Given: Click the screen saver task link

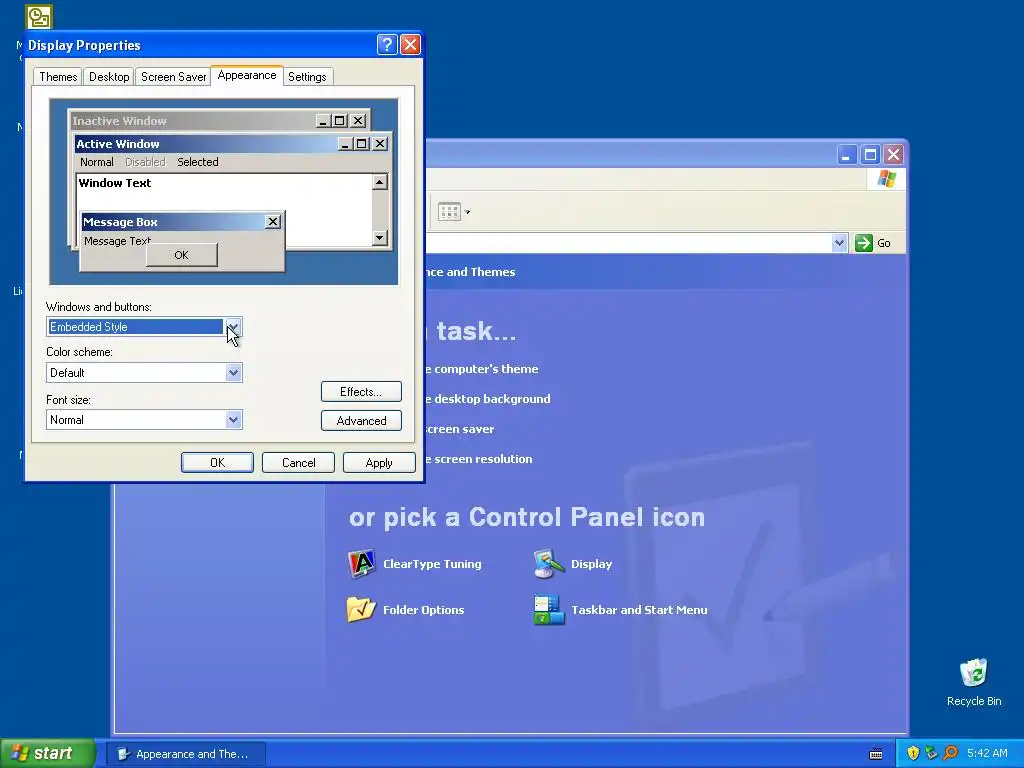Looking at the screenshot, I should [460, 429].
